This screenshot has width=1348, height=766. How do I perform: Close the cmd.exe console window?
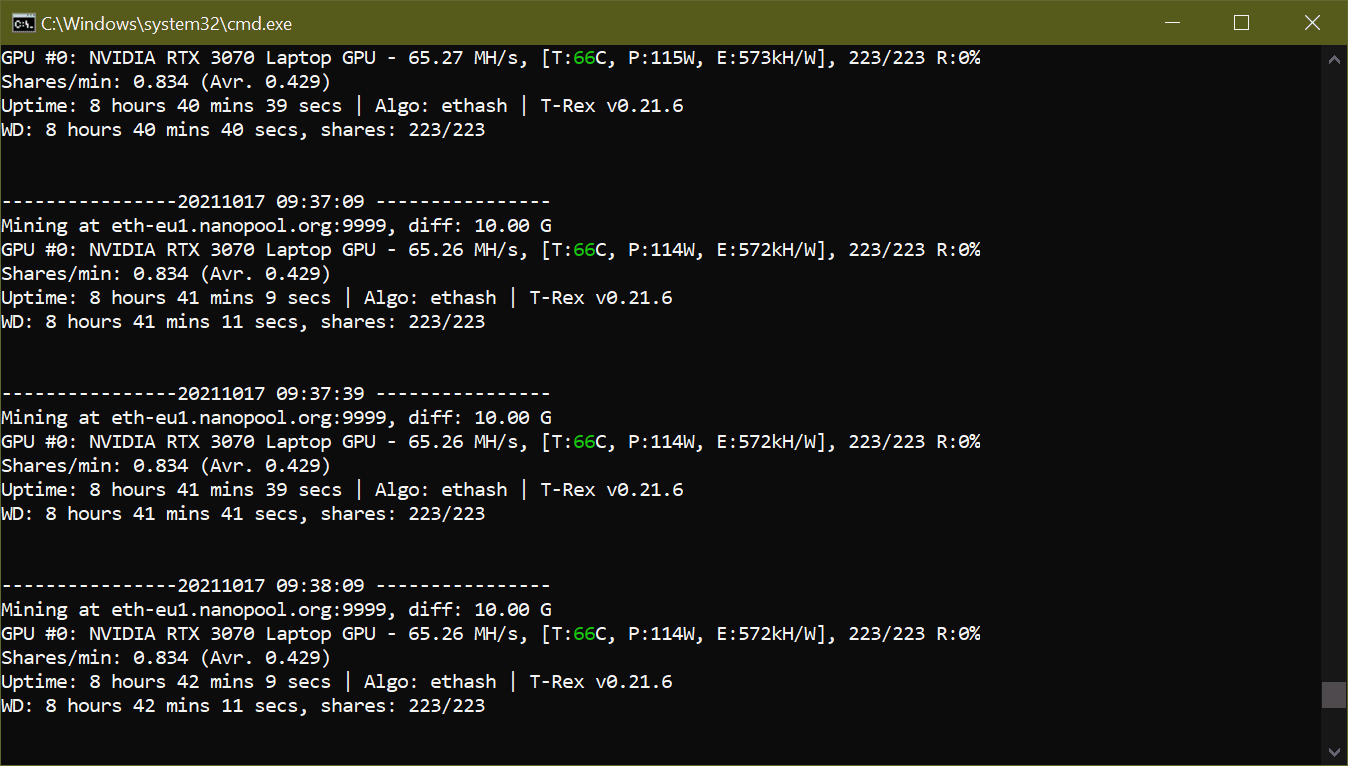pyautogui.click(x=1313, y=23)
